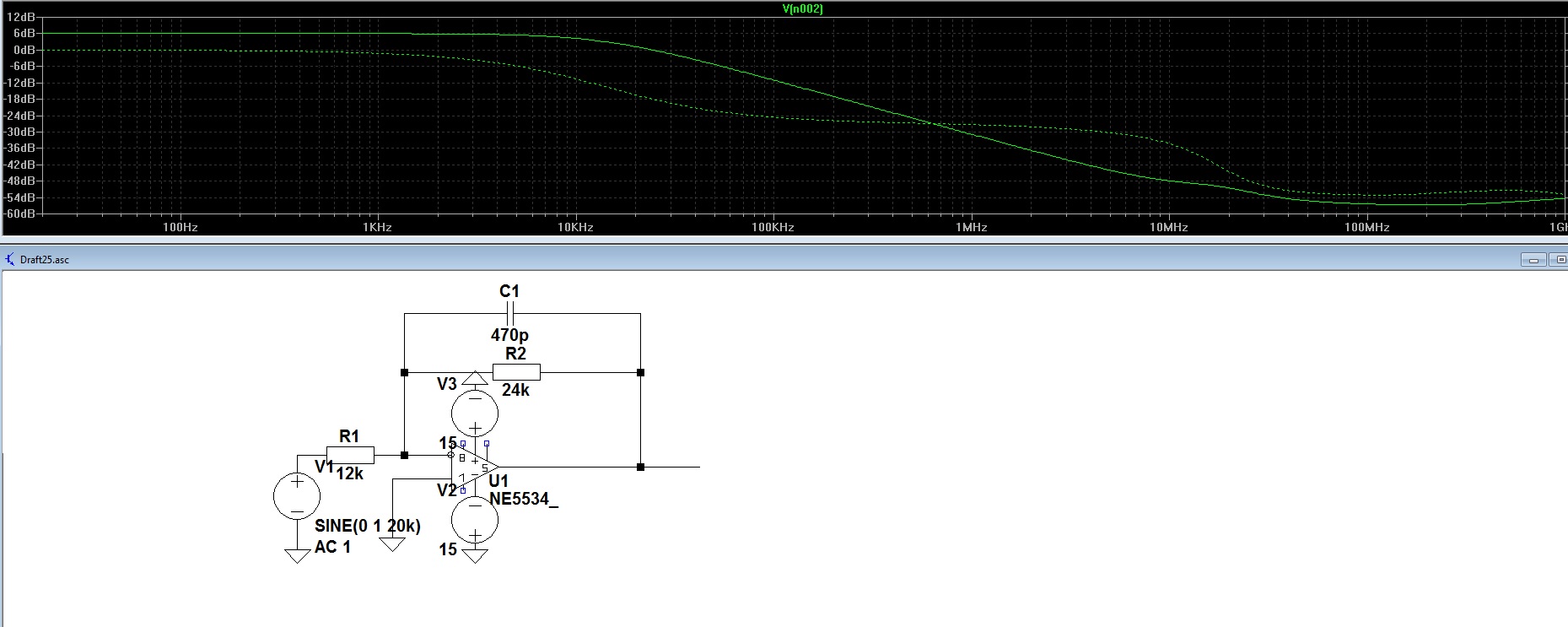The width and height of the screenshot is (1568, 627).
Task: Click the V3 source label
Action: click(x=447, y=384)
